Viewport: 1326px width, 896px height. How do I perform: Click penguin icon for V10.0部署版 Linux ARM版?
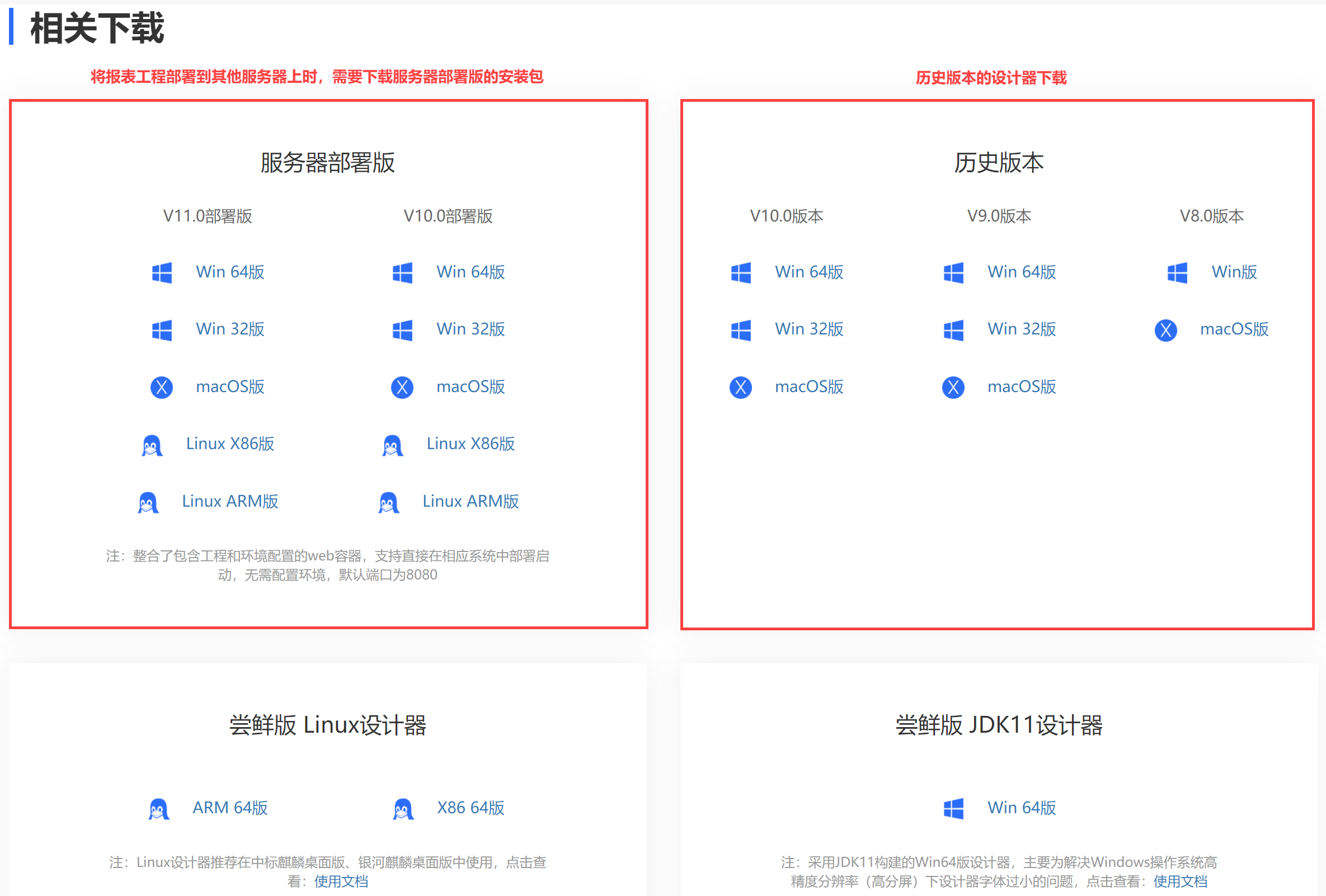click(388, 502)
